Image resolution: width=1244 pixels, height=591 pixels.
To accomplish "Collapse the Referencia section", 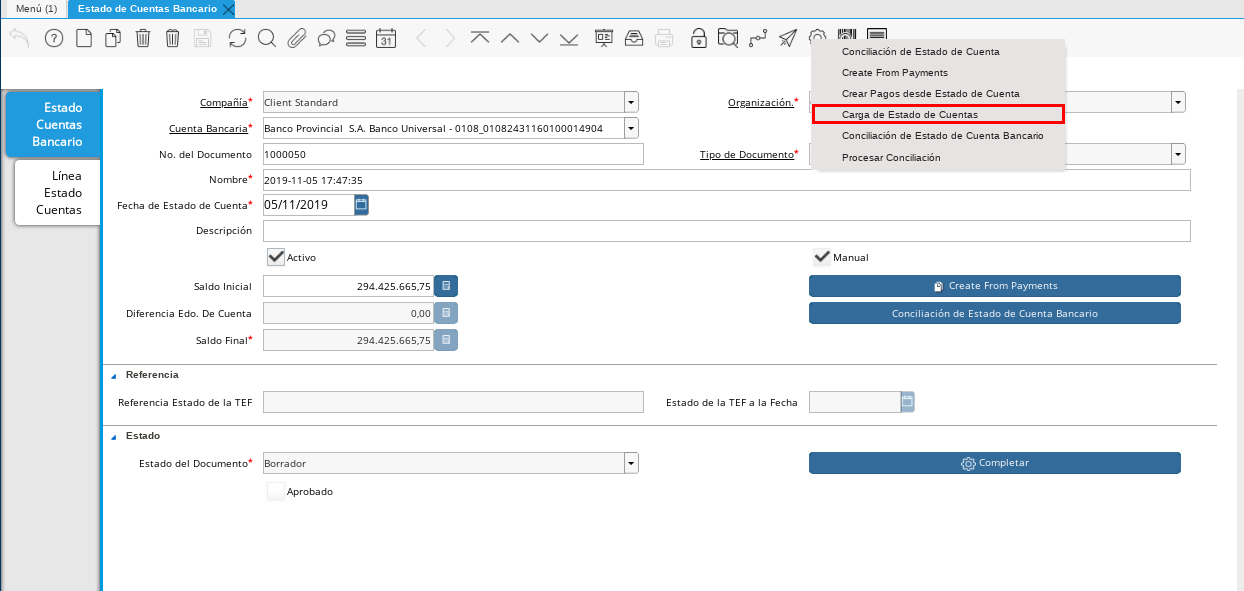I will pos(113,376).
